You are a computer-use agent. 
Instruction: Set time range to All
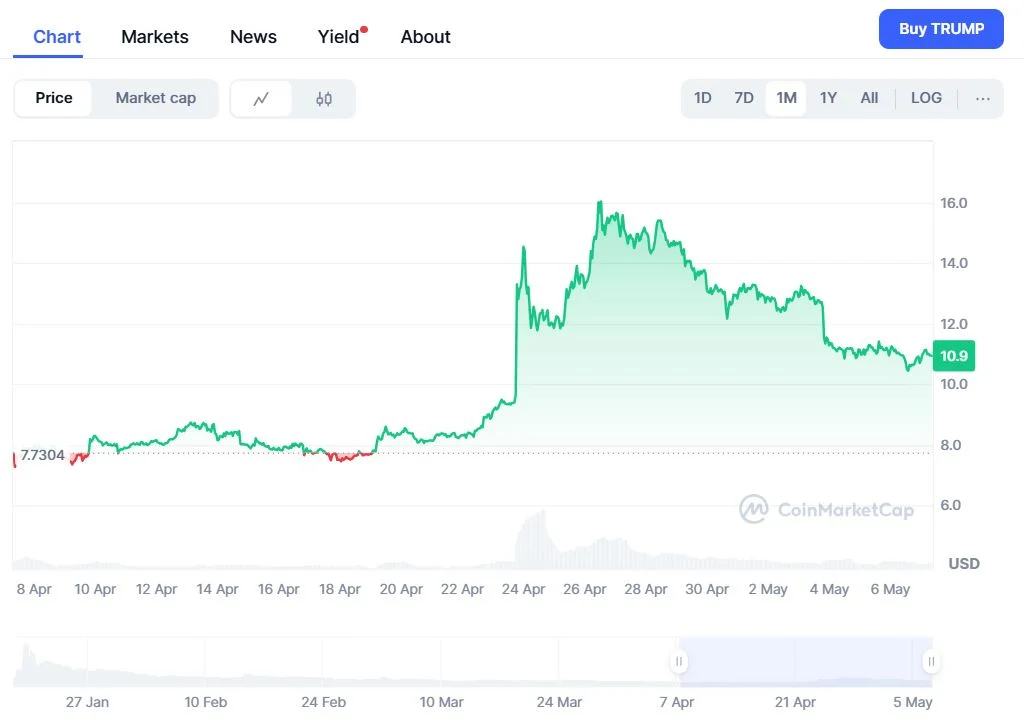(x=869, y=98)
